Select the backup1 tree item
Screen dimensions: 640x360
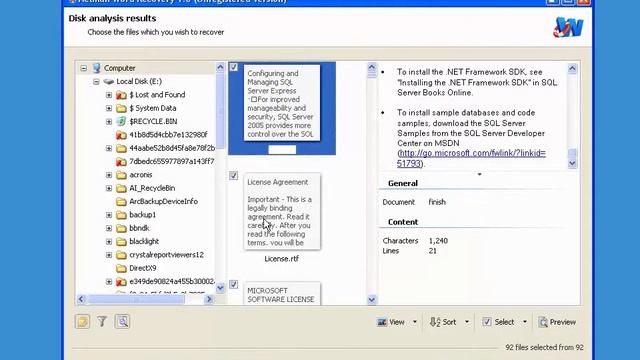pyautogui.click(x=142, y=215)
